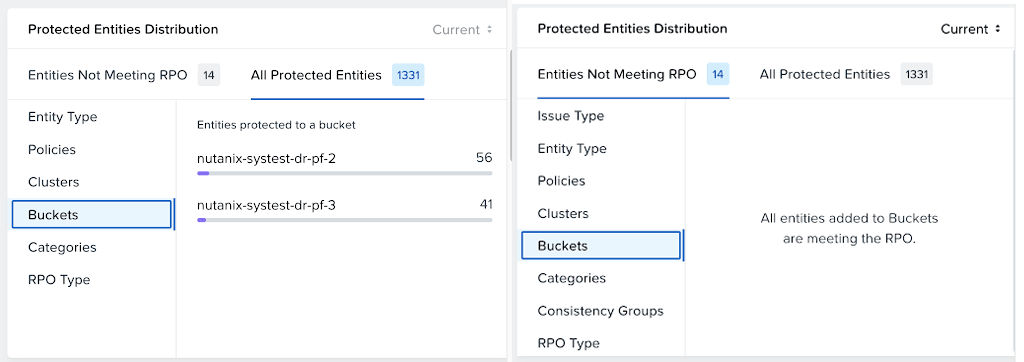The image size is (1024, 362).
Task: Click nutanix-systest-dr-pf-3 bucket name
Action: click(266, 205)
